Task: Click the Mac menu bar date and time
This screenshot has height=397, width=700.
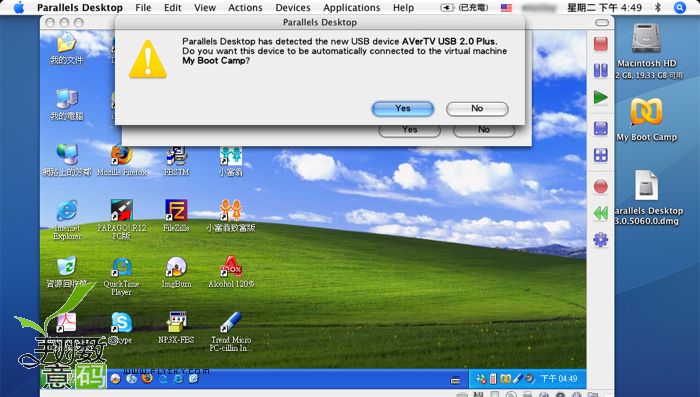Action: point(604,8)
